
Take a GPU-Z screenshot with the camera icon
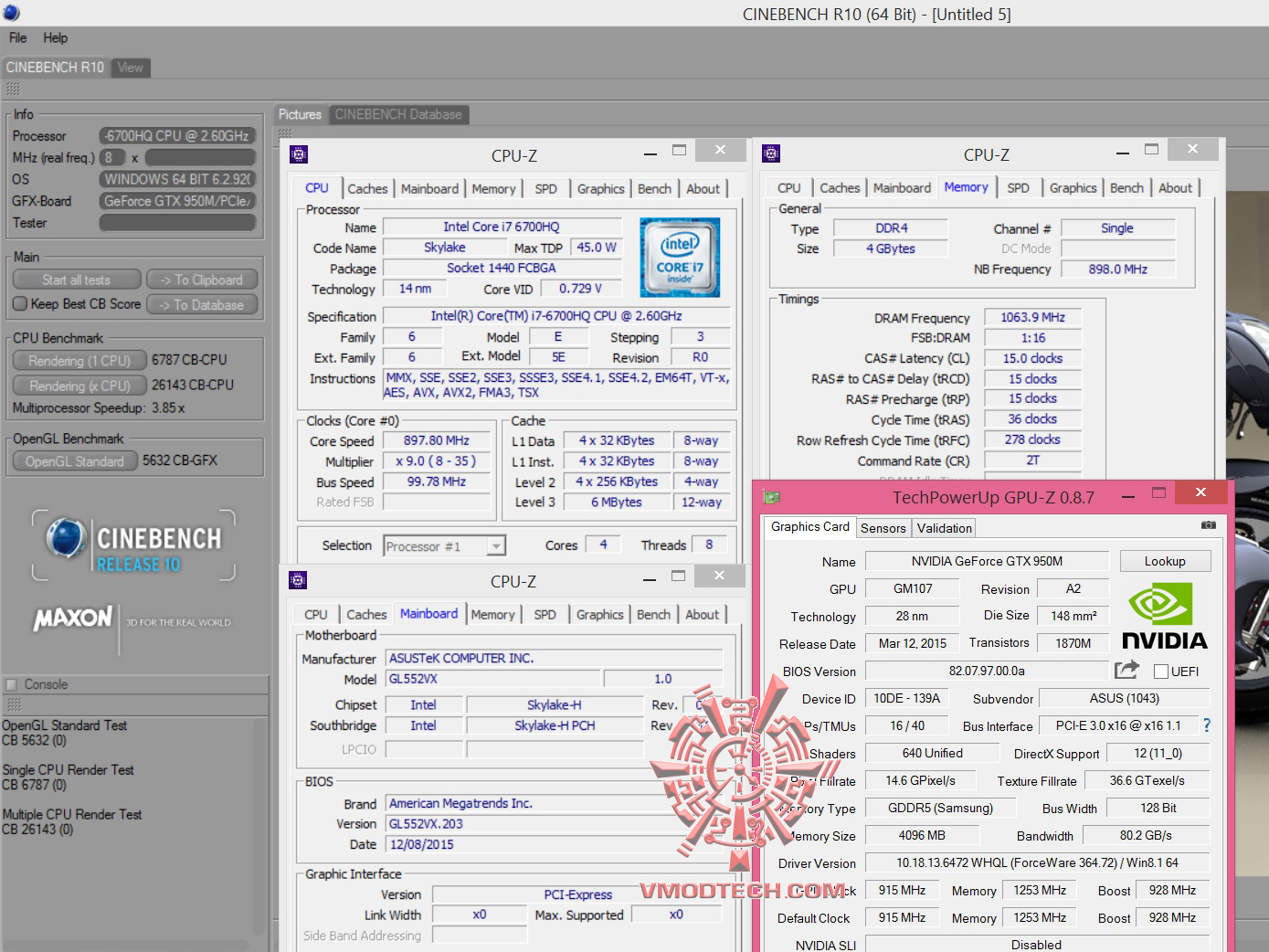1209,525
